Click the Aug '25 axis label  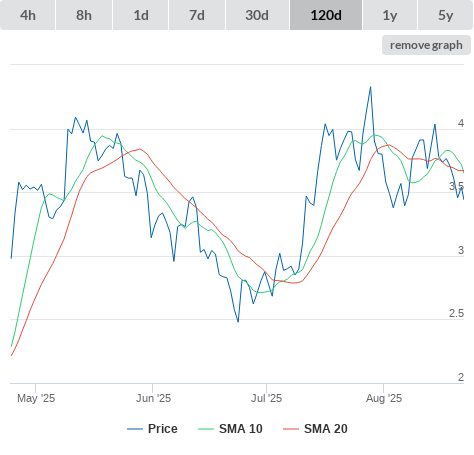pyautogui.click(x=384, y=398)
